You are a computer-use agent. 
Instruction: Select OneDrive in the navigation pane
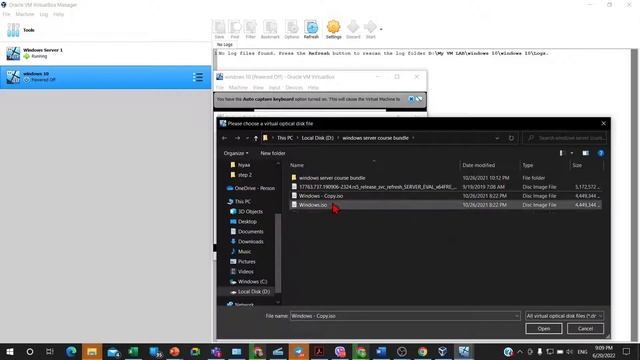(x=251, y=188)
